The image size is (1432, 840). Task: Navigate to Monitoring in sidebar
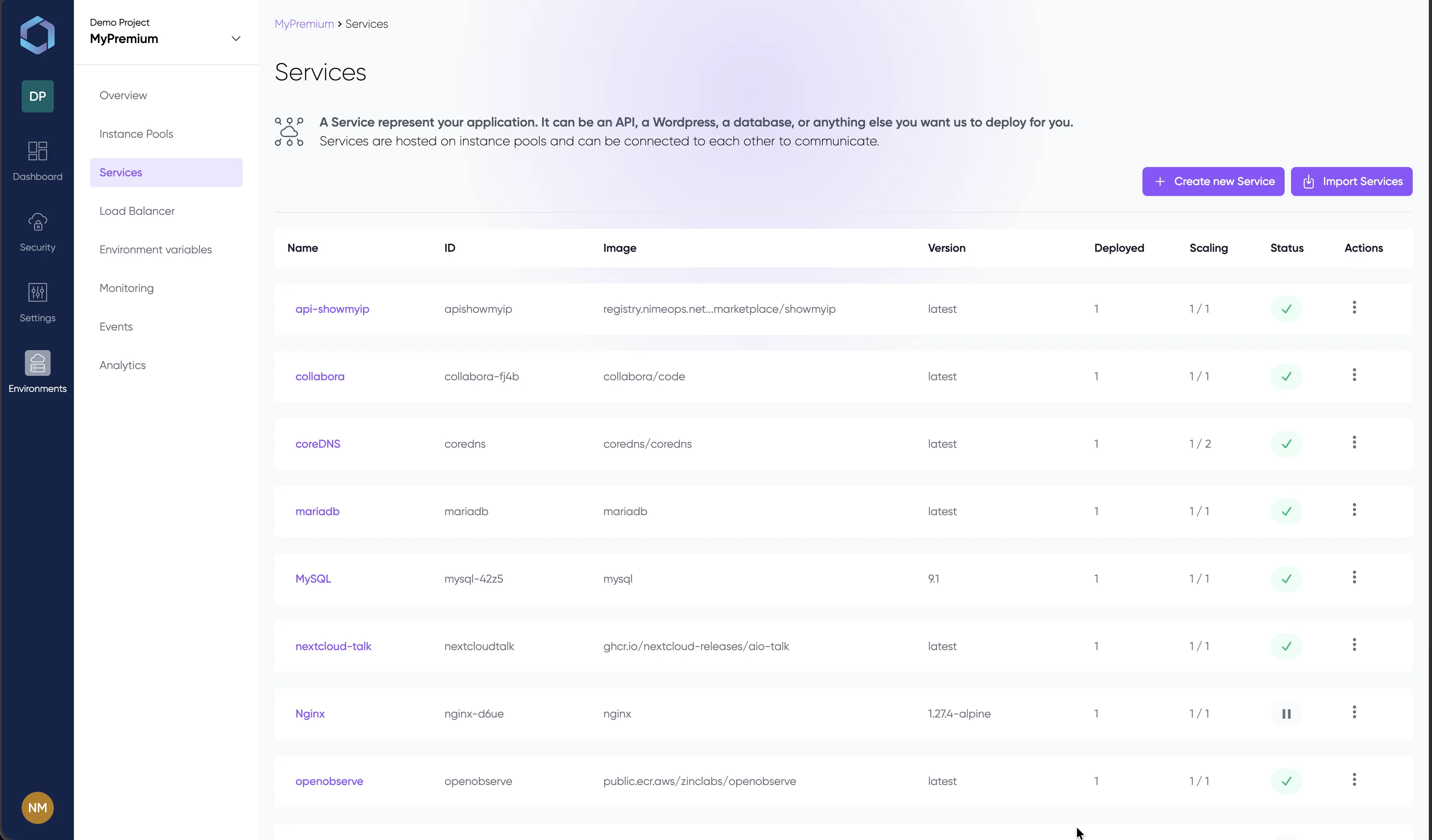pos(126,288)
